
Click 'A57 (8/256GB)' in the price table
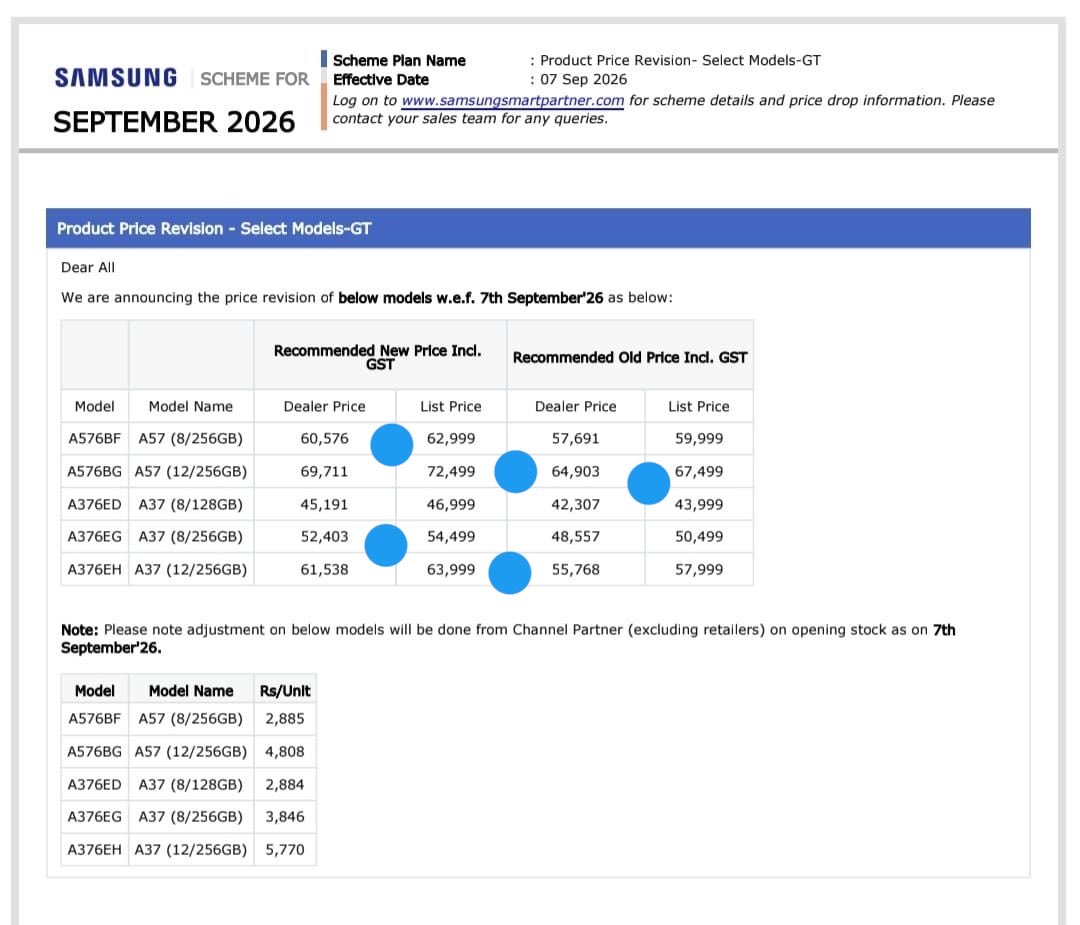(191, 439)
